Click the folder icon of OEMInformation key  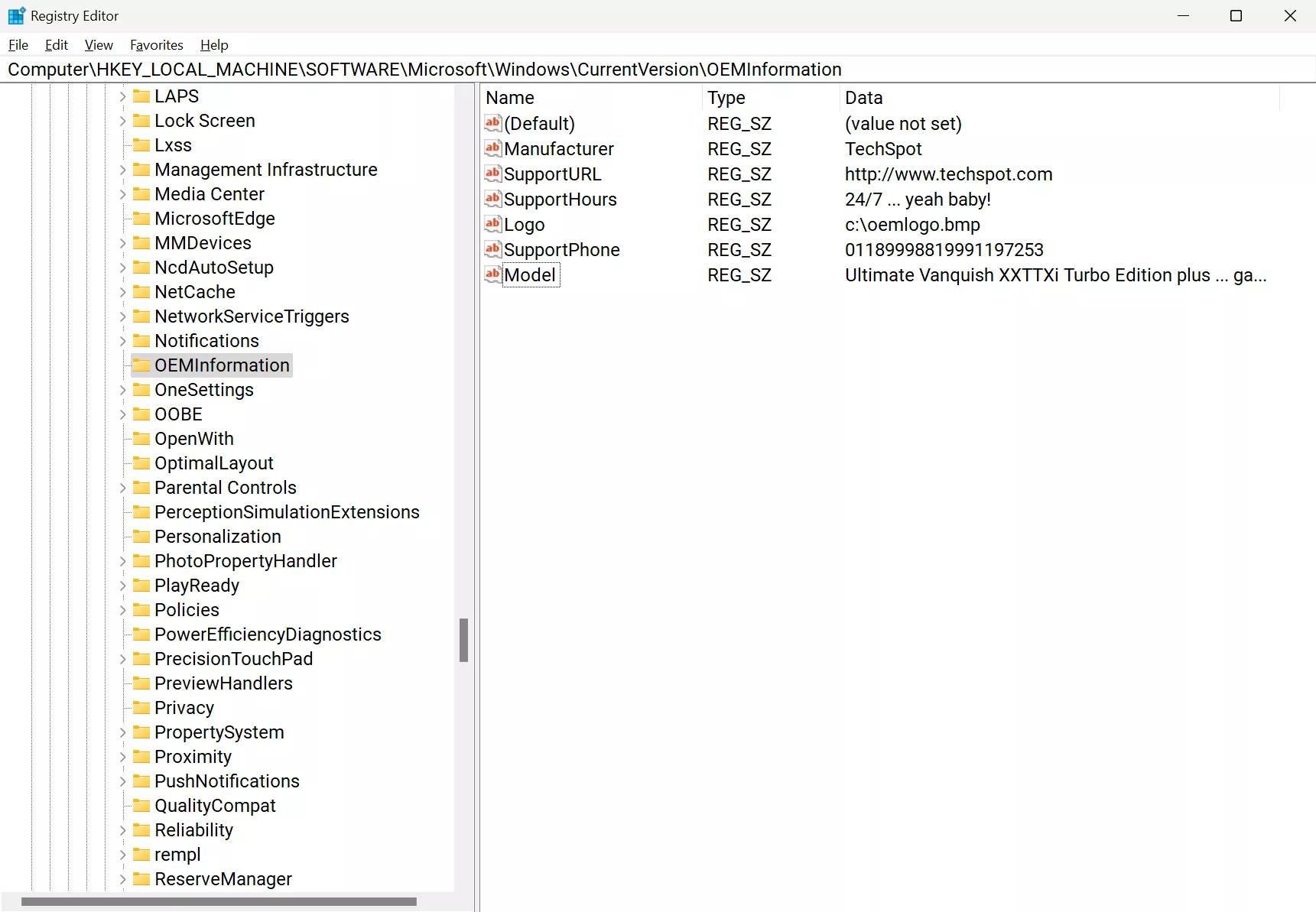141,365
